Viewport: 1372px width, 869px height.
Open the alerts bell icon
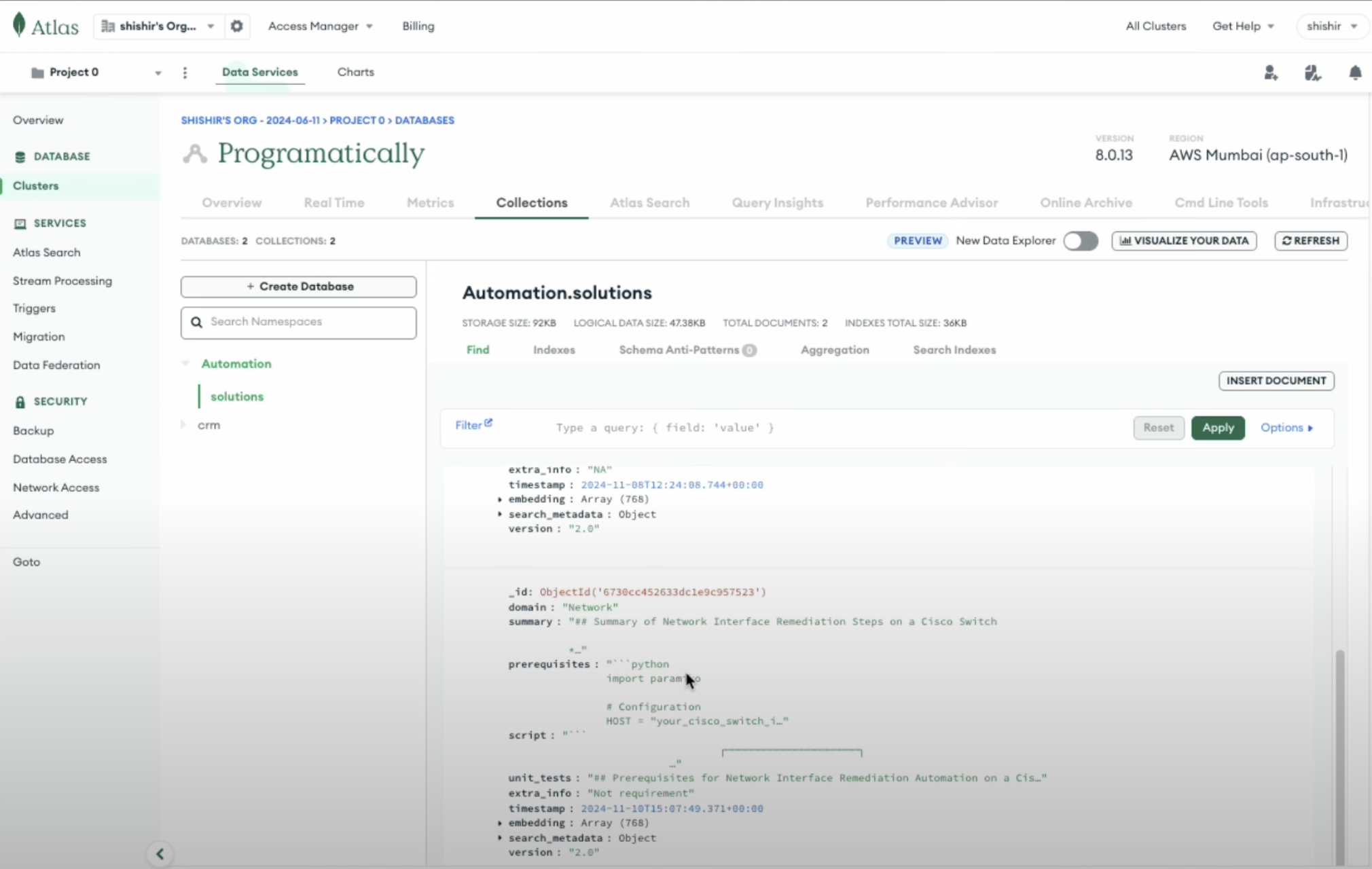[x=1354, y=73]
